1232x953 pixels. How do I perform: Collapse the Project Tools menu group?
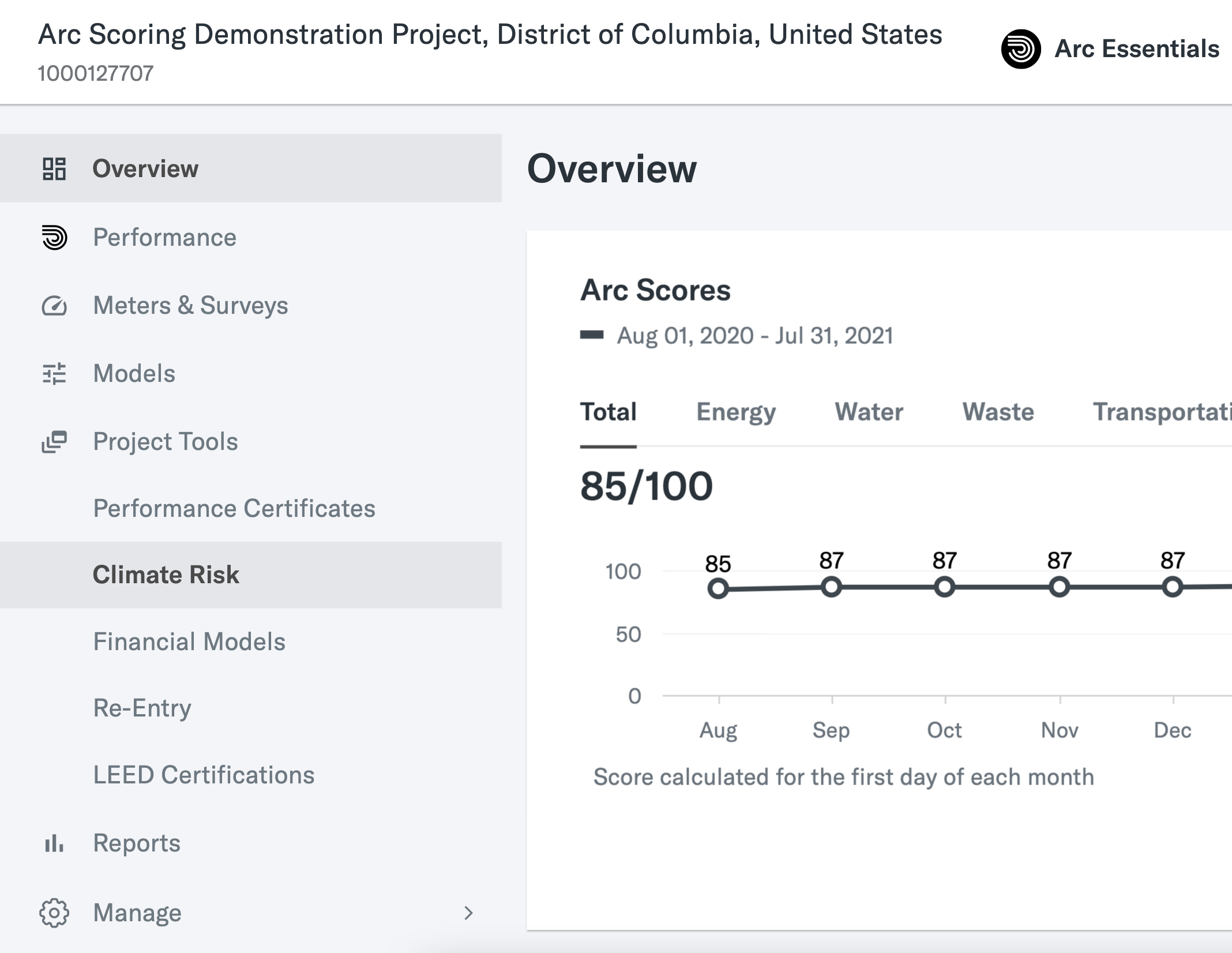tap(251, 442)
